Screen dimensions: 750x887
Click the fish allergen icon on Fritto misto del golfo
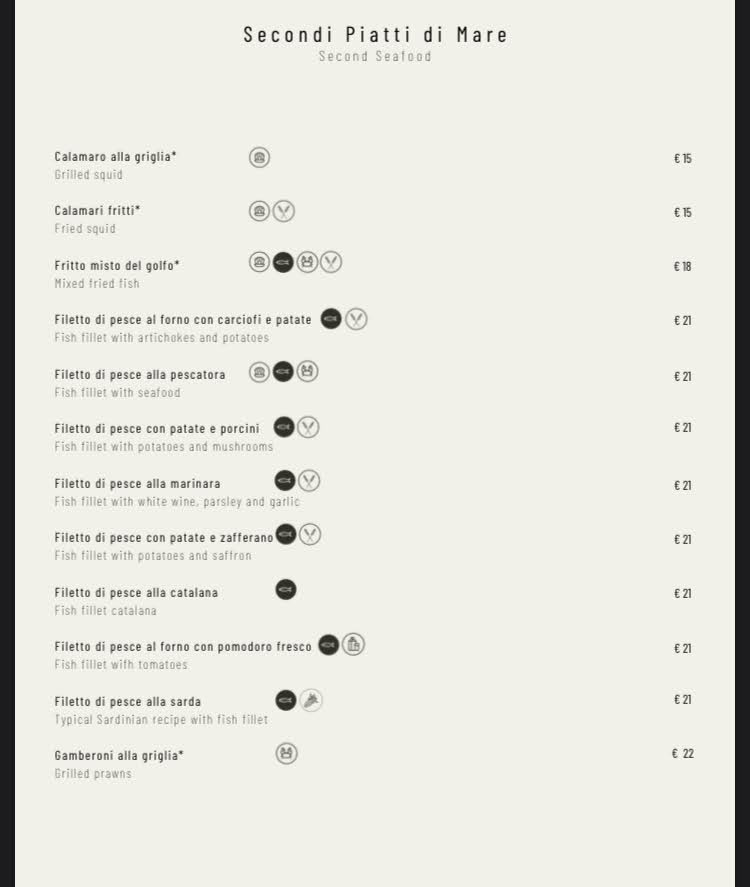[x=284, y=262]
